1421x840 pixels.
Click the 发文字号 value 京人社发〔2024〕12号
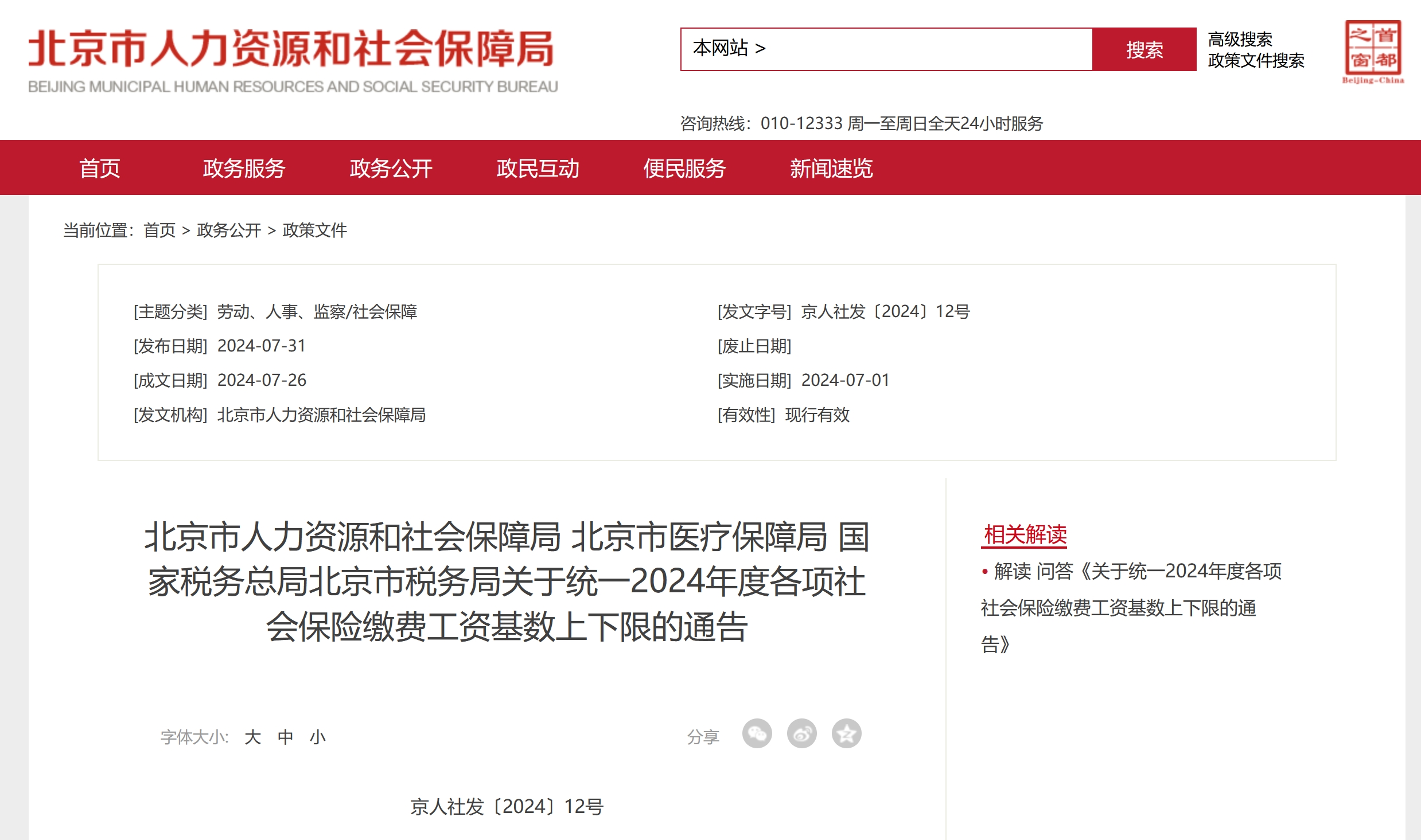[885, 311]
